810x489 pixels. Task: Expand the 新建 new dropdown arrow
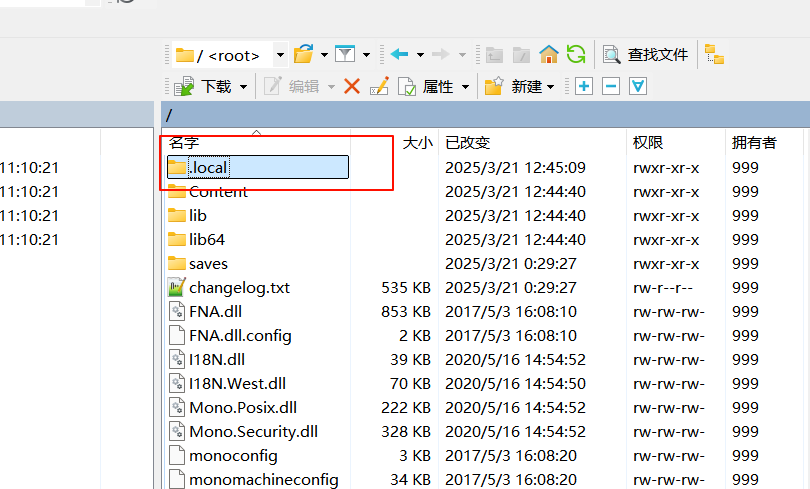(551, 87)
